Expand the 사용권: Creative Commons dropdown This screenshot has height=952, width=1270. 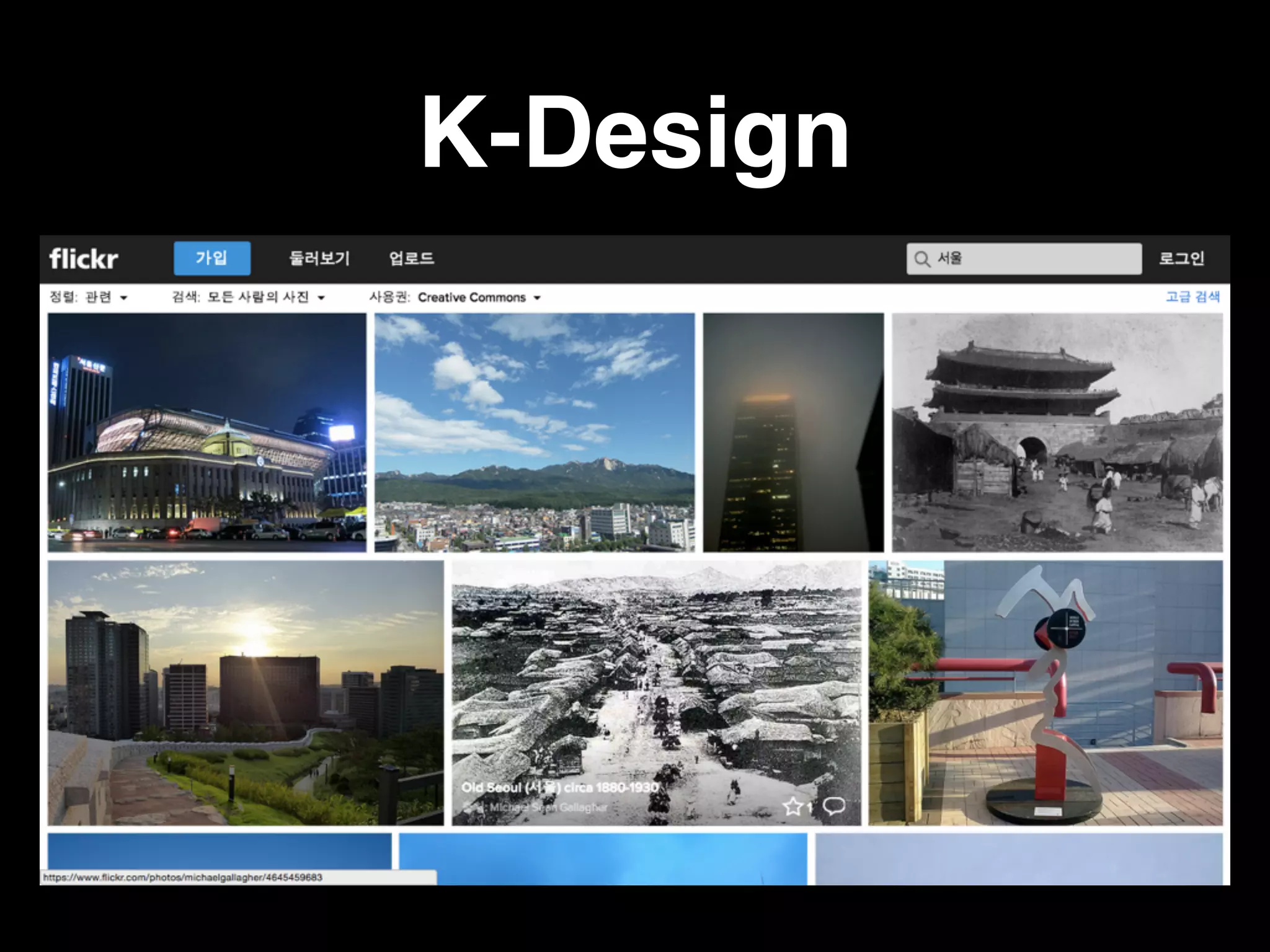(455, 297)
